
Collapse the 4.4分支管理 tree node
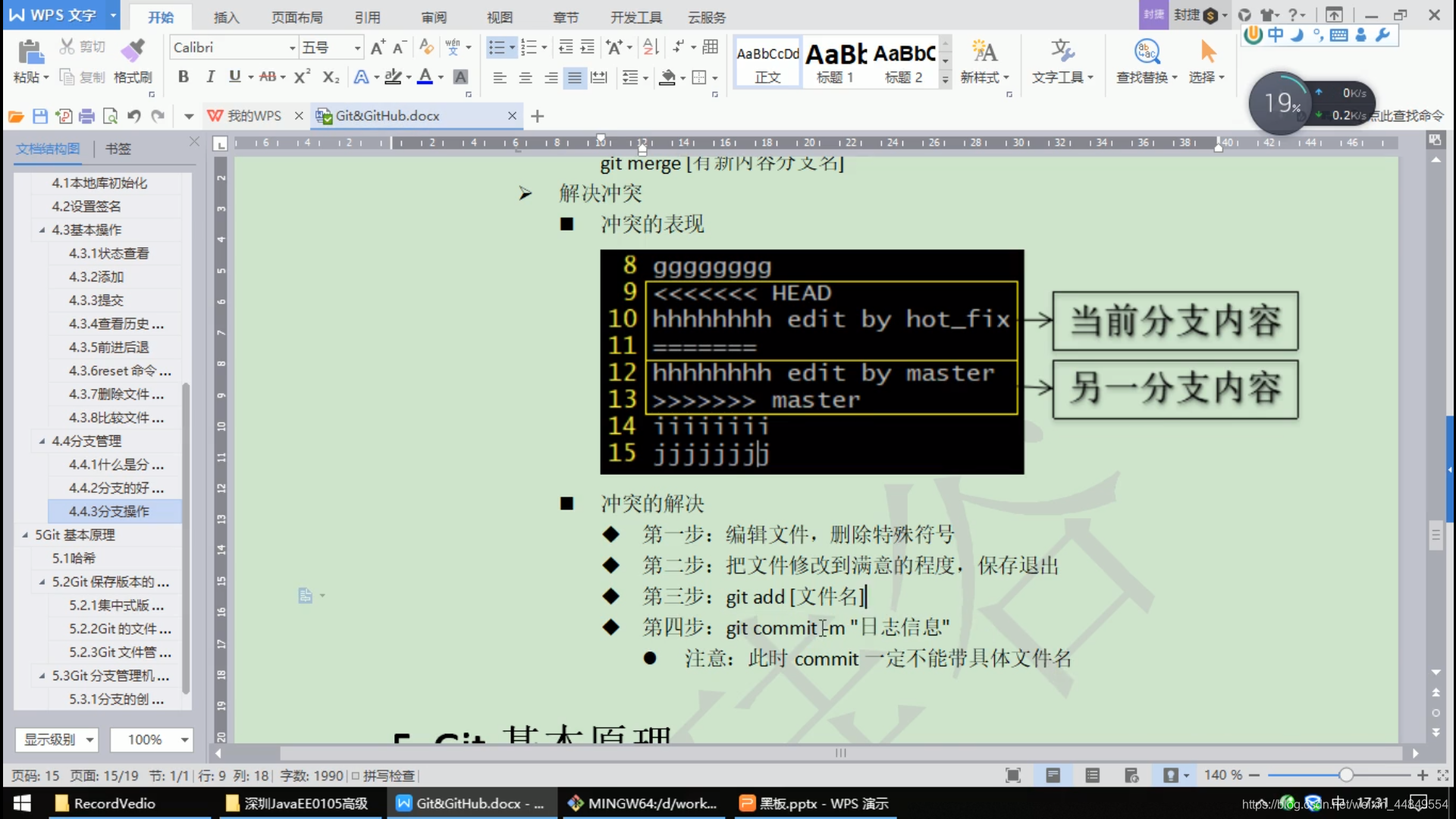pos(42,441)
